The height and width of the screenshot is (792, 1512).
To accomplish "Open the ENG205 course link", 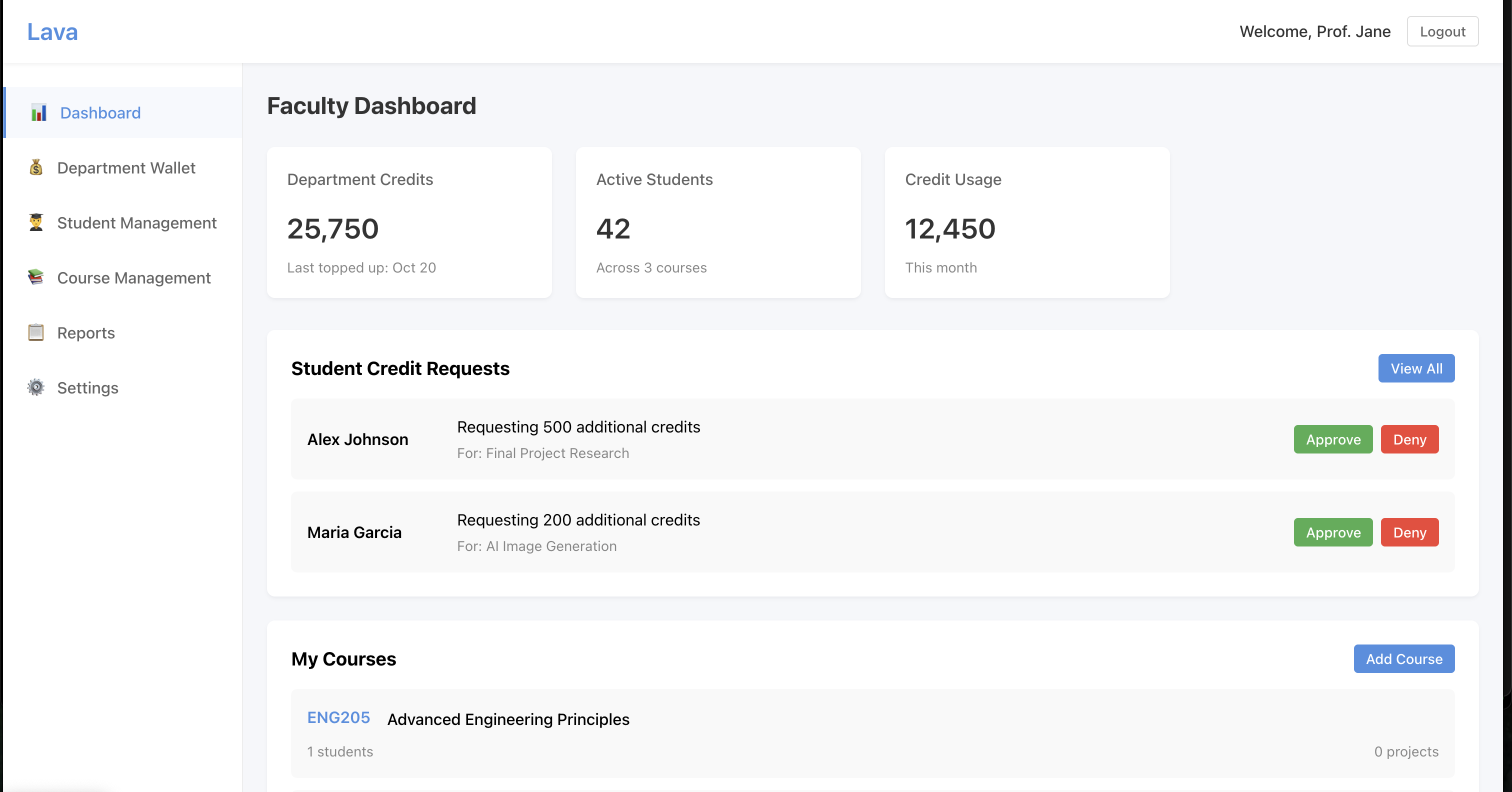I will coord(338,718).
